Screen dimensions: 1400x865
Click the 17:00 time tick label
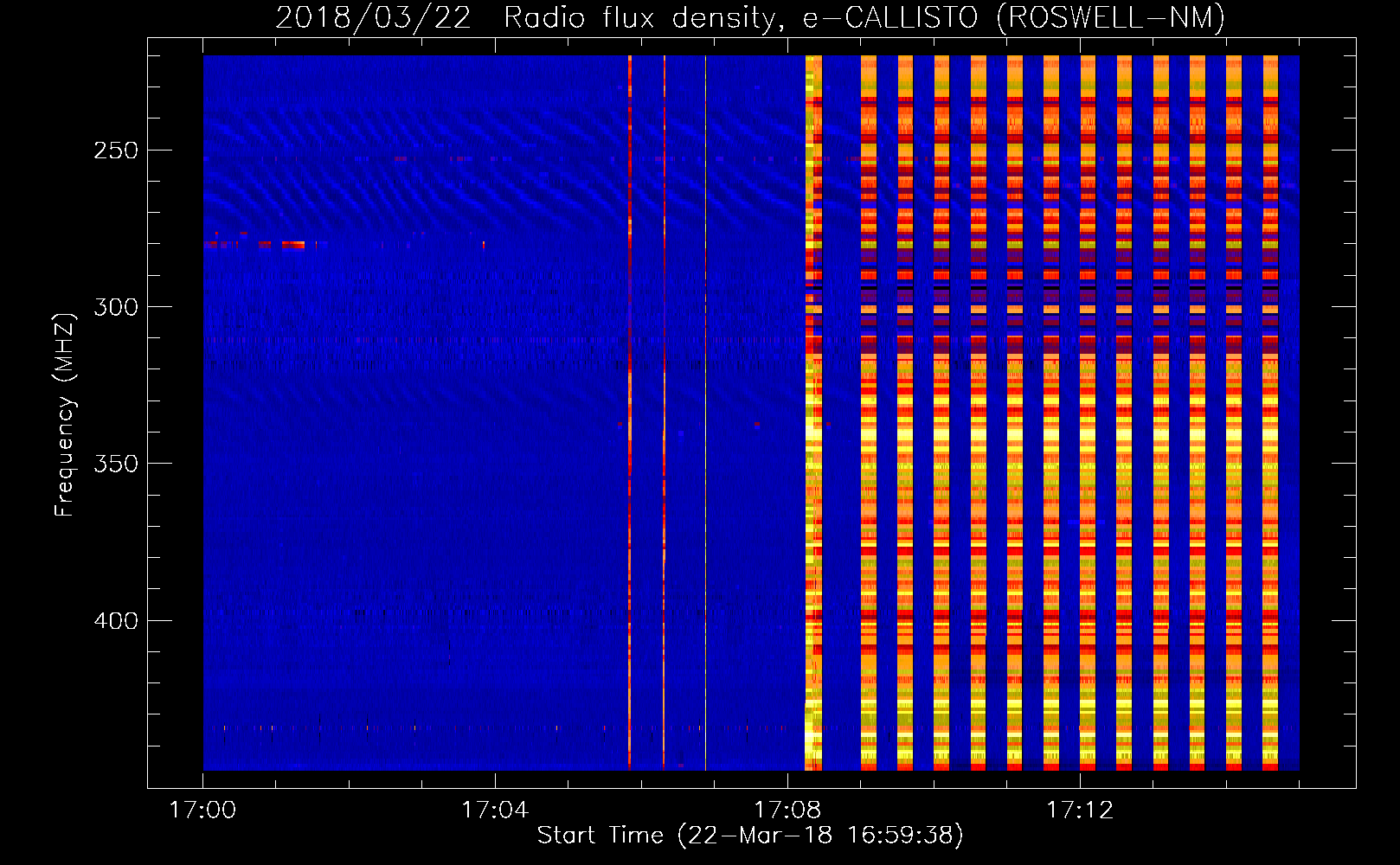202,810
